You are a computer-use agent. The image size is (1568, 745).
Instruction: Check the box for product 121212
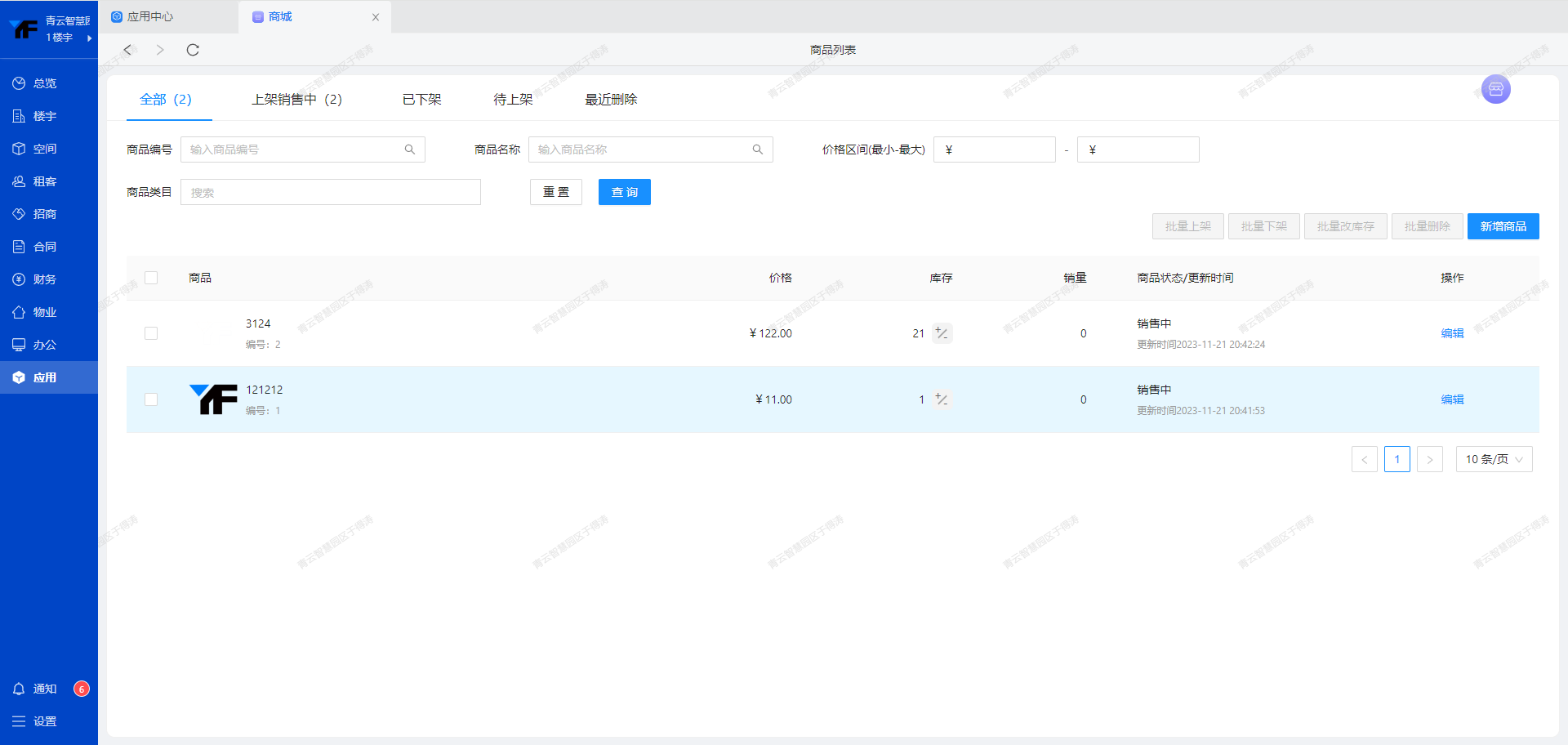(151, 399)
